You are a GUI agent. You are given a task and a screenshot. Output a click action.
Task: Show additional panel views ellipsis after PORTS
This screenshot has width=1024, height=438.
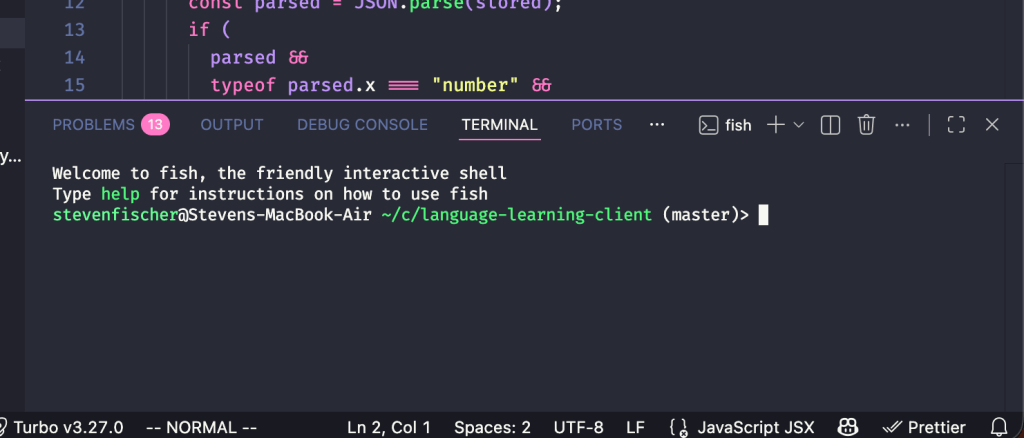click(657, 125)
